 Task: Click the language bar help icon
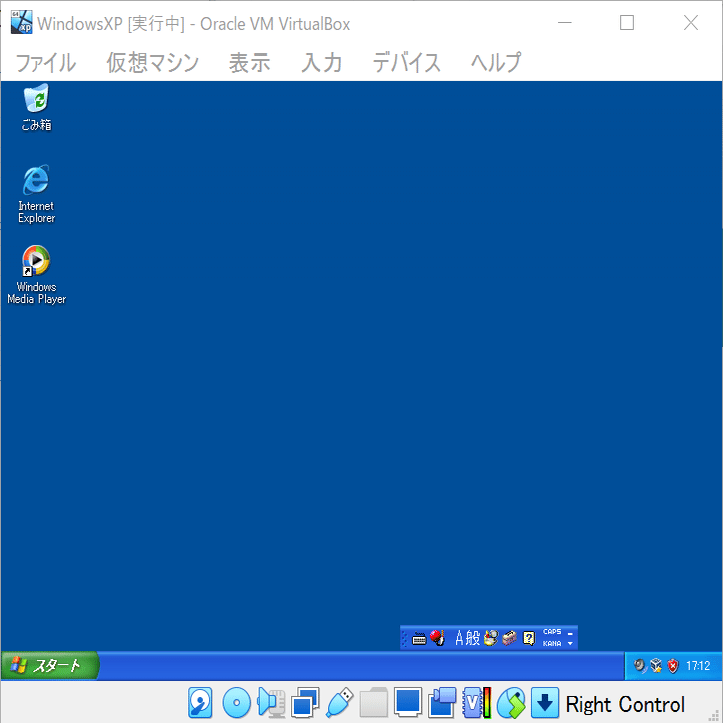pyautogui.click(x=528, y=638)
